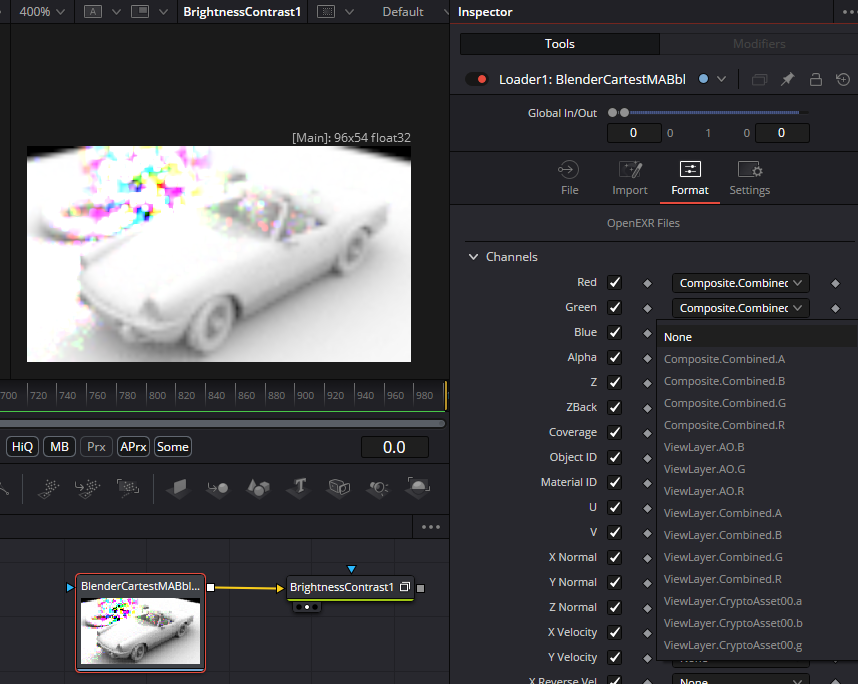Add a 3D Image Plane tool

click(x=178, y=487)
